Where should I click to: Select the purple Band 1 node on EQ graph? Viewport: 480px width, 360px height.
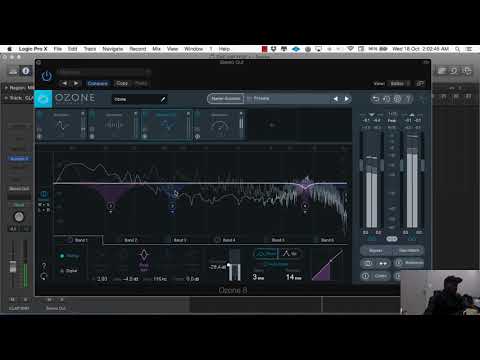click(110, 206)
